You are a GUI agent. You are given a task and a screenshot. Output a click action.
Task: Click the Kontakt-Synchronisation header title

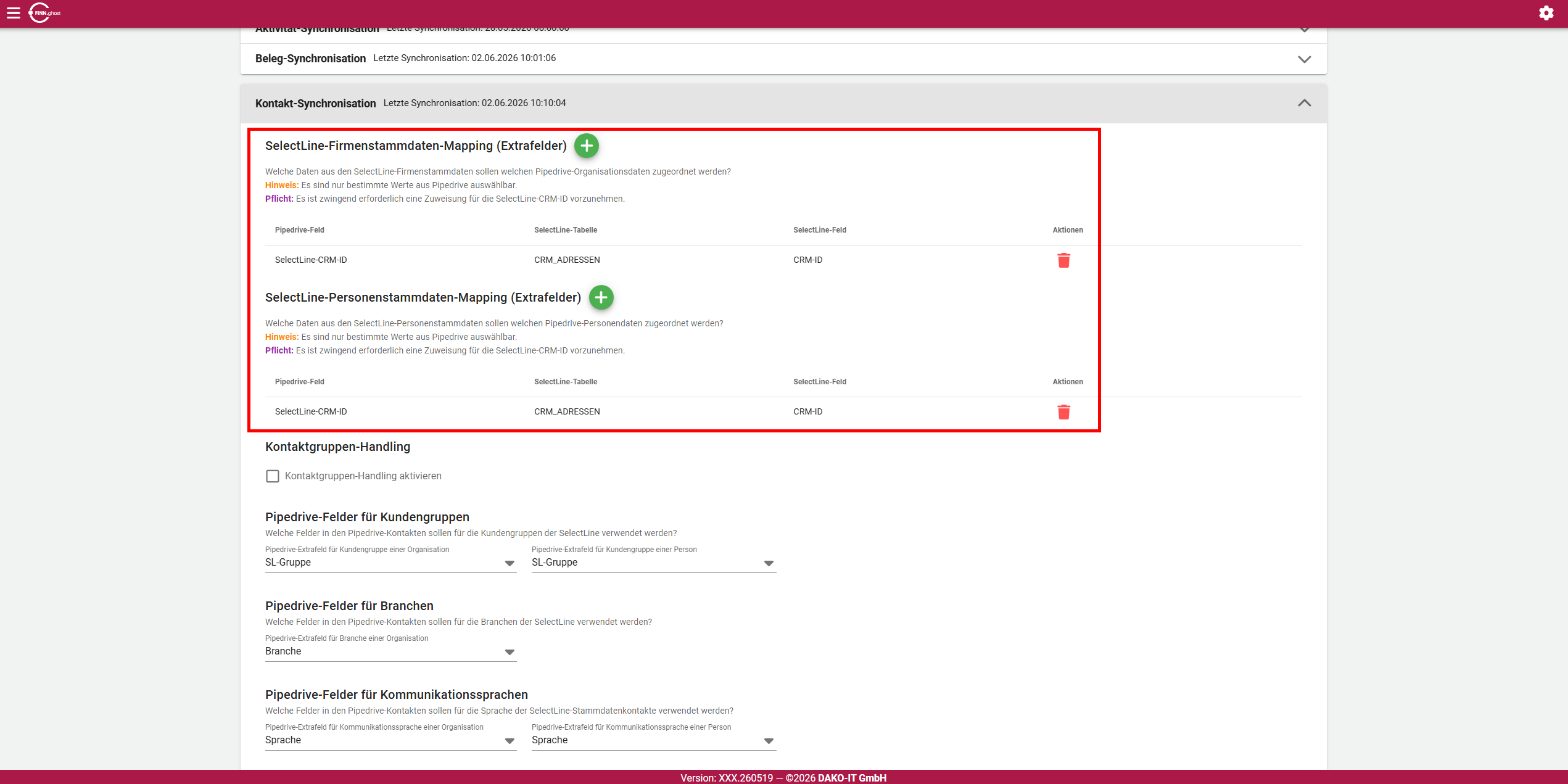pos(315,104)
